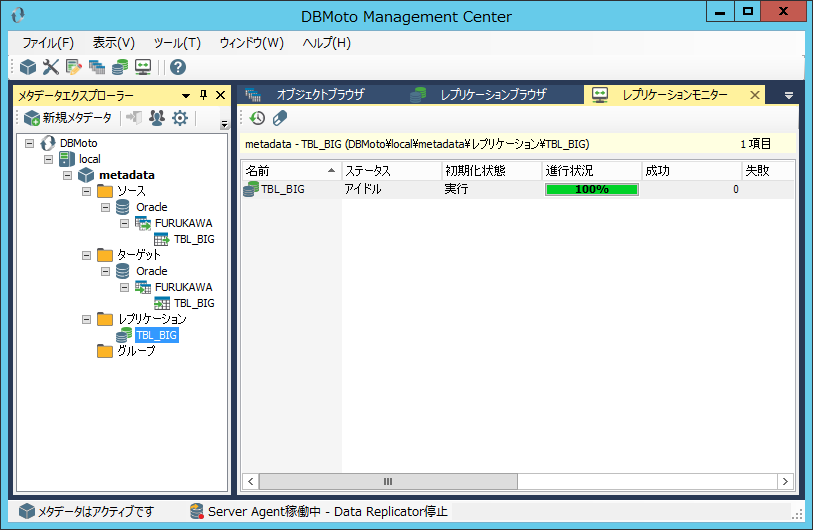The width and height of the screenshot is (813, 530).
Task: Select the レプリケーションモニター tab
Action: (x=674, y=94)
